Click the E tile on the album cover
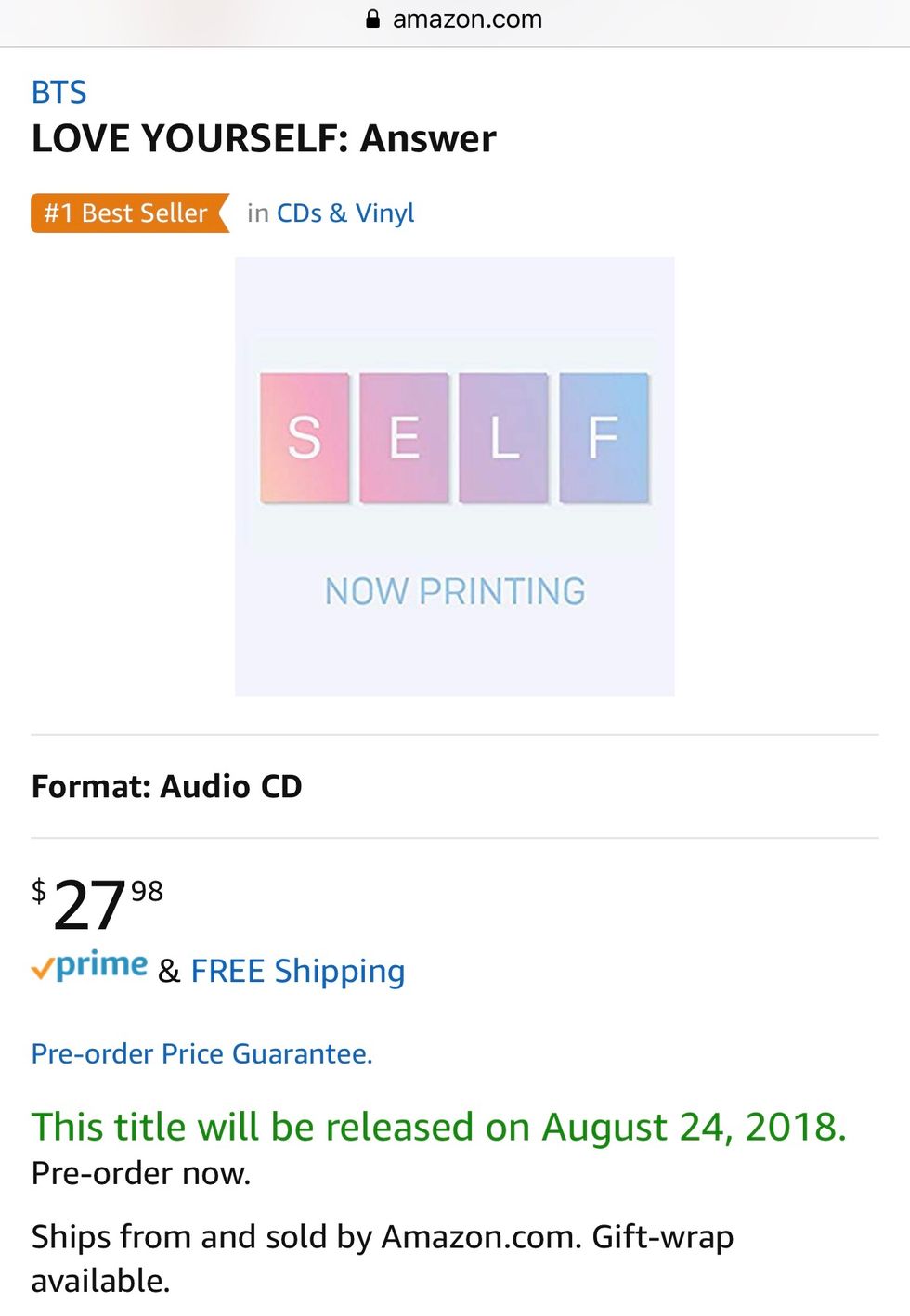 [404, 438]
